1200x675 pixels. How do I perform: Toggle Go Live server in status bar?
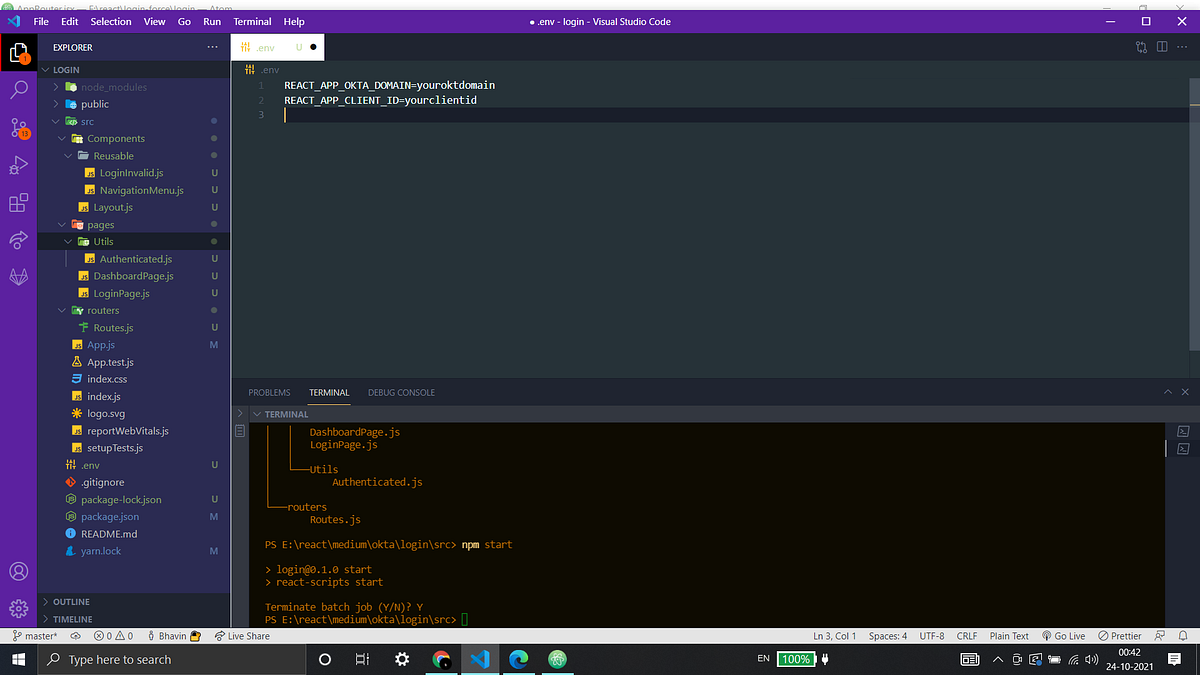coord(1063,635)
